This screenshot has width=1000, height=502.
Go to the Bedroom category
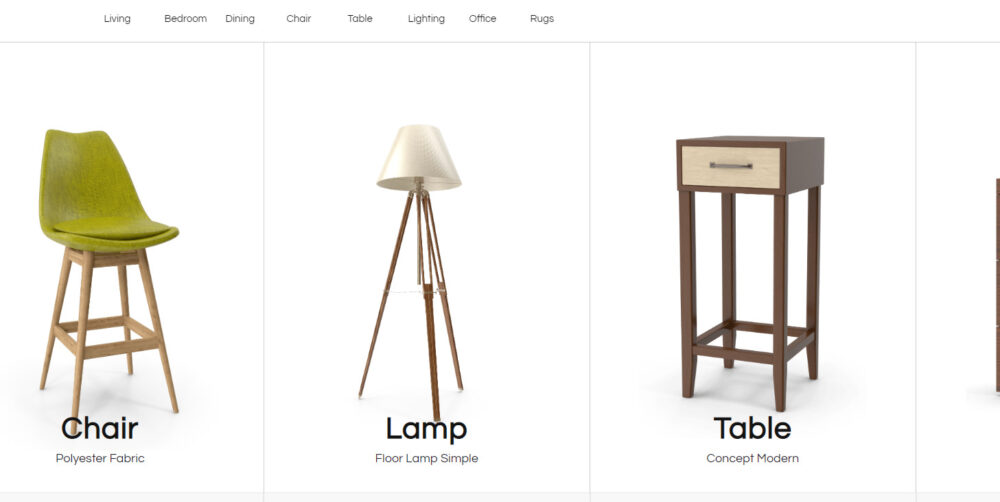[186, 19]
